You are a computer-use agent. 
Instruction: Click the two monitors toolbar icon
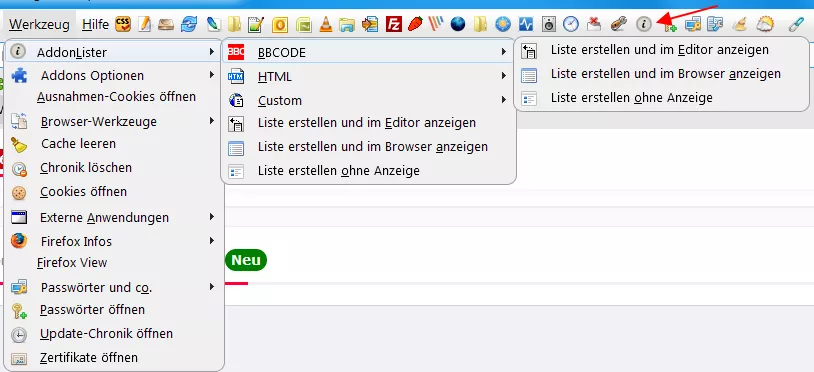coord(693,24)
